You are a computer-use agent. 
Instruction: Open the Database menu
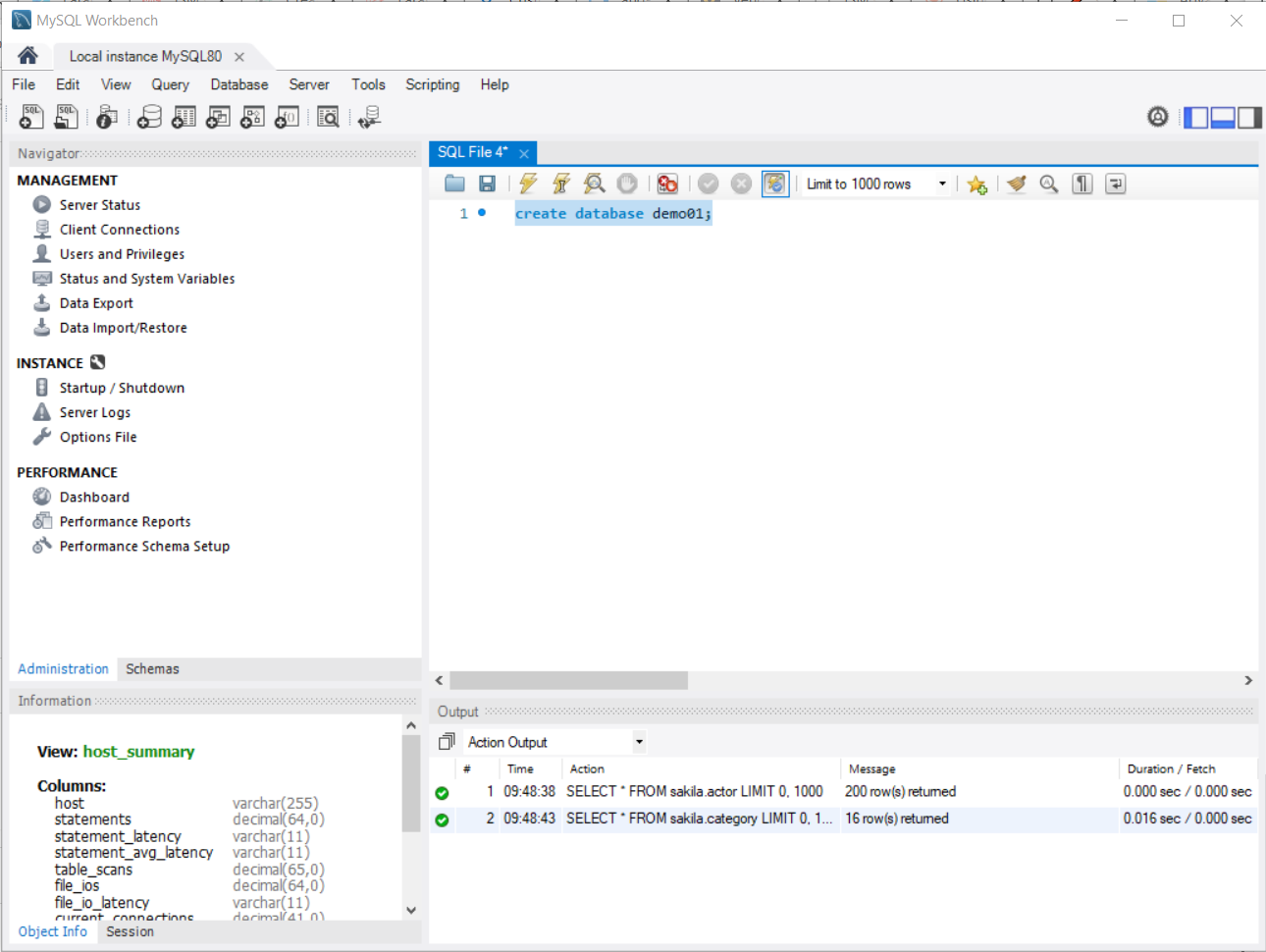pyautogui.click(x=239, y=84)
